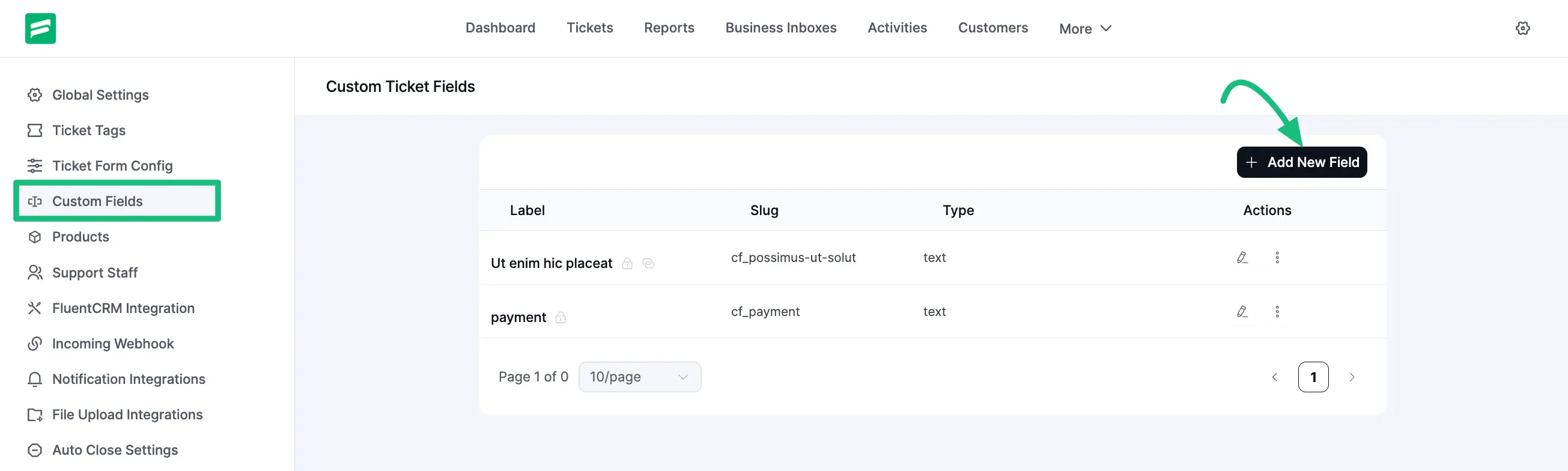Click the Add New Field button
Screen dimensions: 1568x471
(x=1301, y=162)
